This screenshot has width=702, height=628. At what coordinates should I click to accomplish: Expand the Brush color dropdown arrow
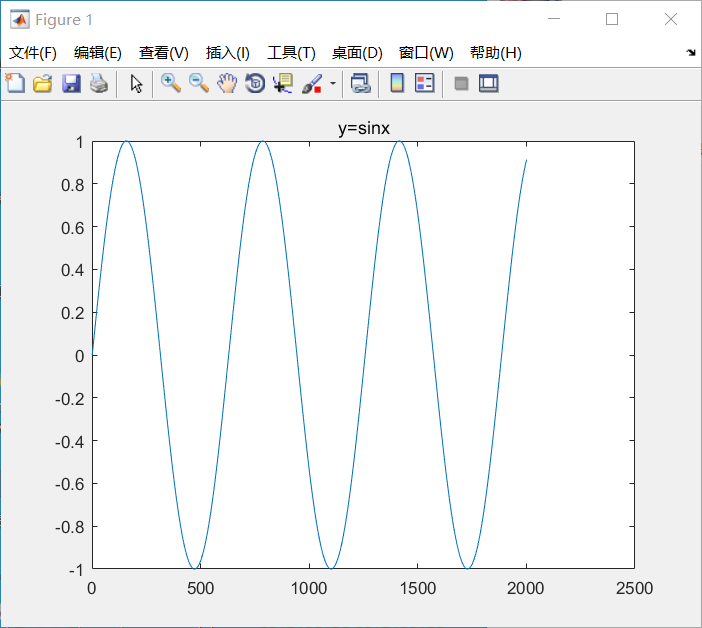(x=333, y=83)
